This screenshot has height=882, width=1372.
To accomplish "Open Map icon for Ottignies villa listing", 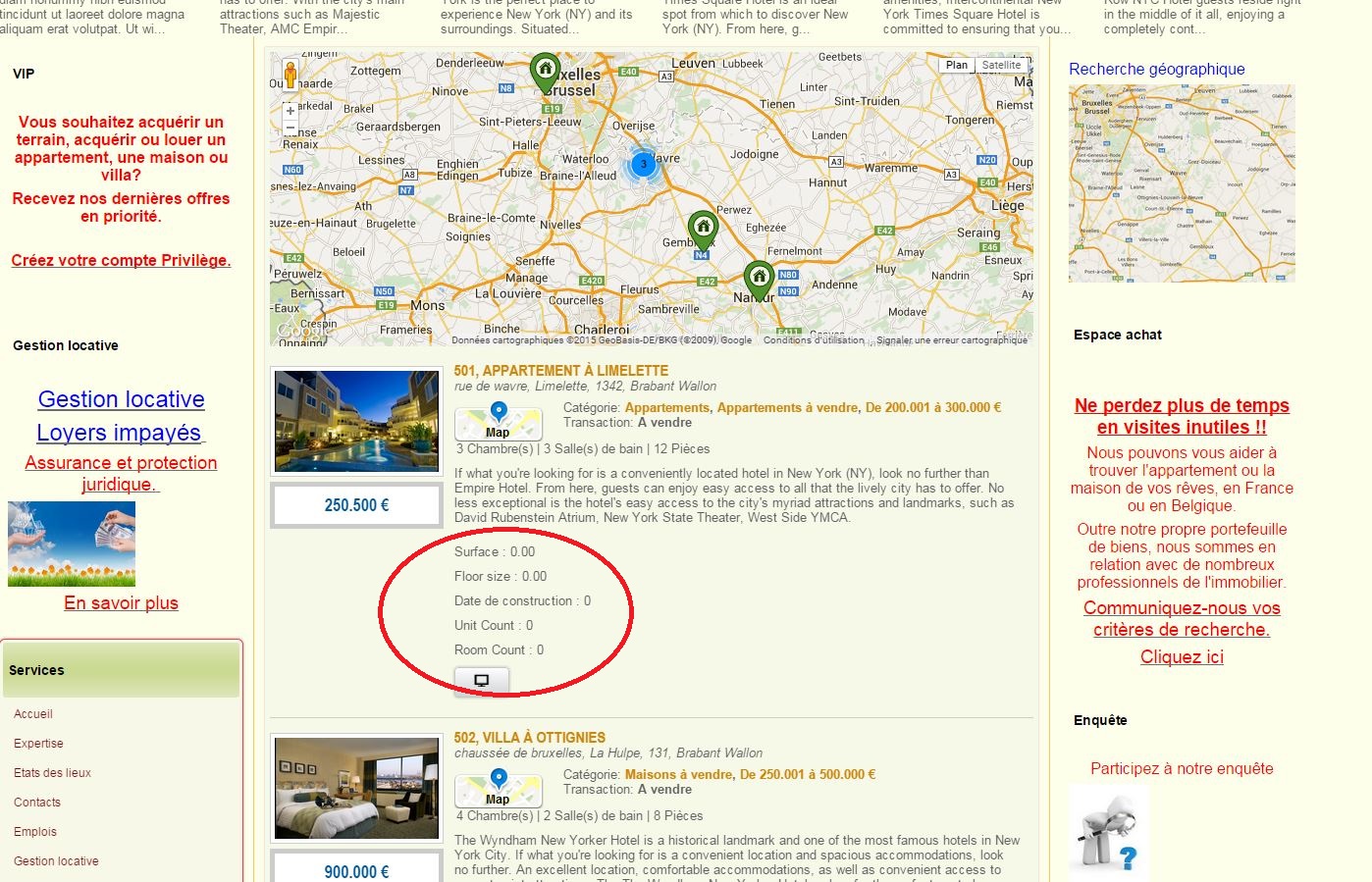I will [x=499, y=790].
